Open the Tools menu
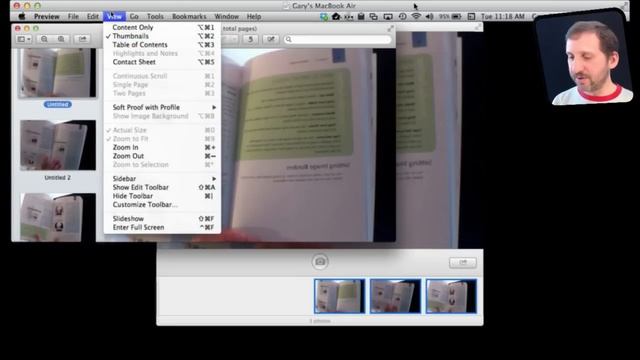640x360 pixels. [155, 16]
